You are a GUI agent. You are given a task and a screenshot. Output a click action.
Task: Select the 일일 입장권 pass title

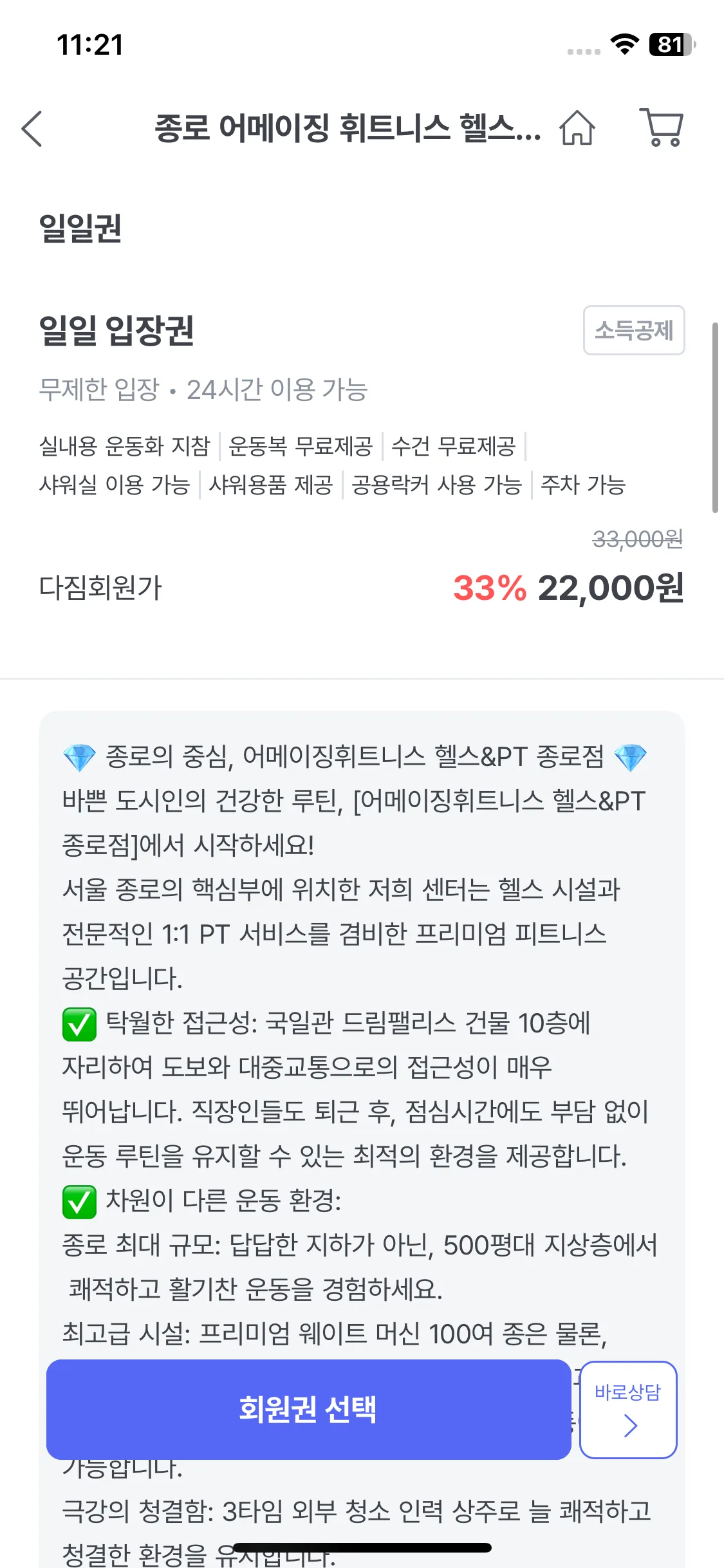click(x=116, y=330)
